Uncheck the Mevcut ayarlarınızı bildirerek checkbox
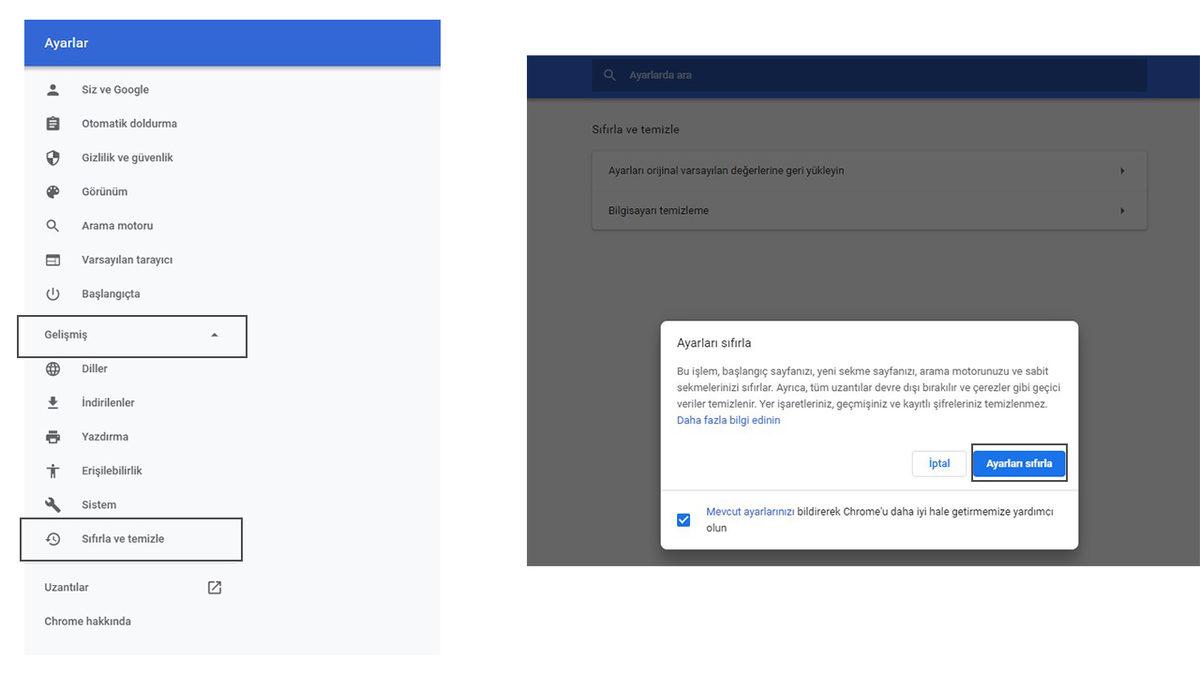This screenshot has height=675, width=1200. [x=684, y=520]
